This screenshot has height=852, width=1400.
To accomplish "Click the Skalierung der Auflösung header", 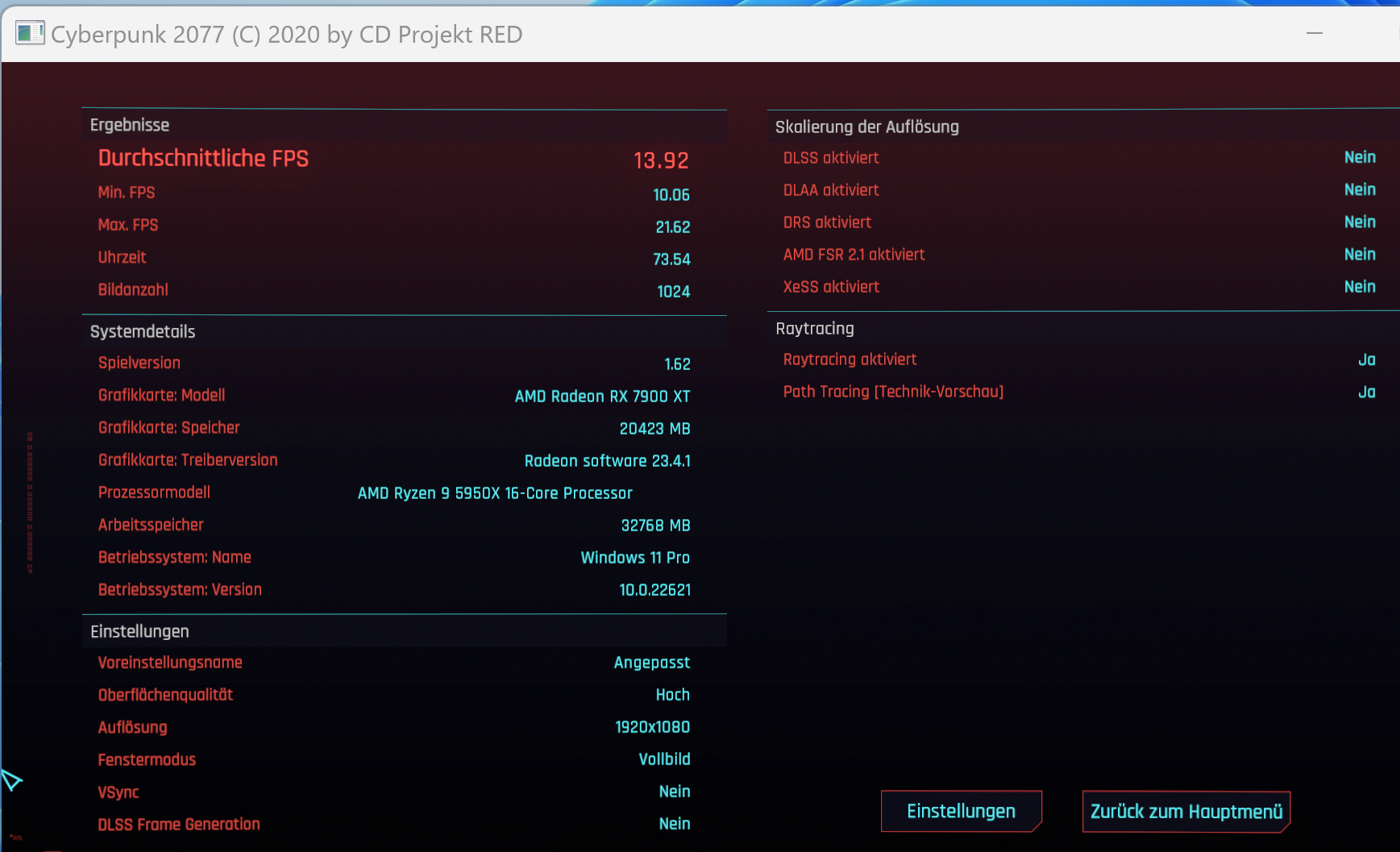I will click(x=867, y=127).
